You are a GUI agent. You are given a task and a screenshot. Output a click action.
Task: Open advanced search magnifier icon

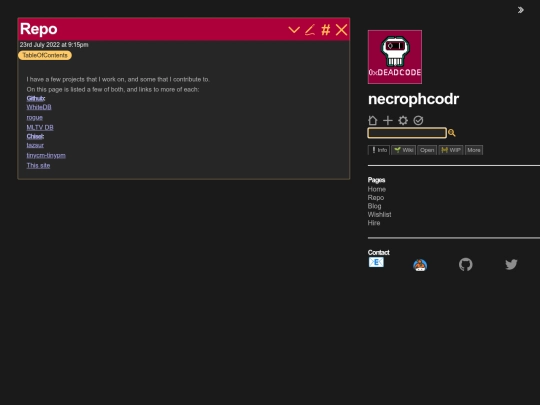coord(451,133)
